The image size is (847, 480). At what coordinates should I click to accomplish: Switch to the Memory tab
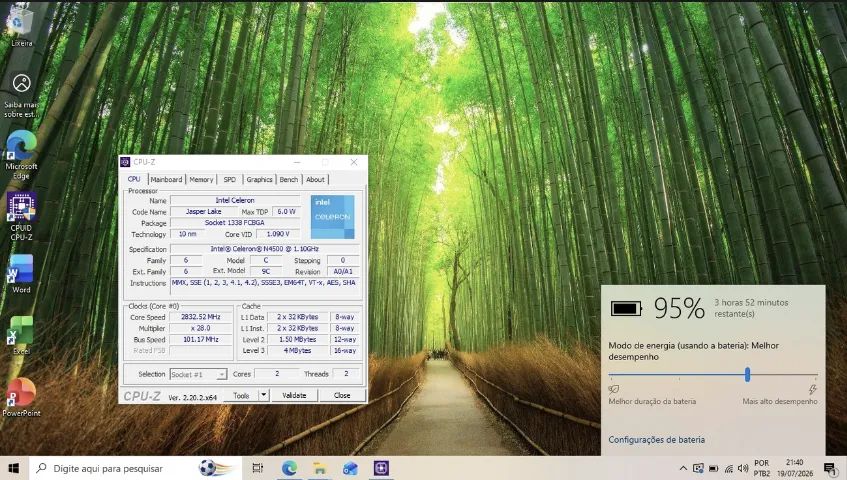[201, 179]
